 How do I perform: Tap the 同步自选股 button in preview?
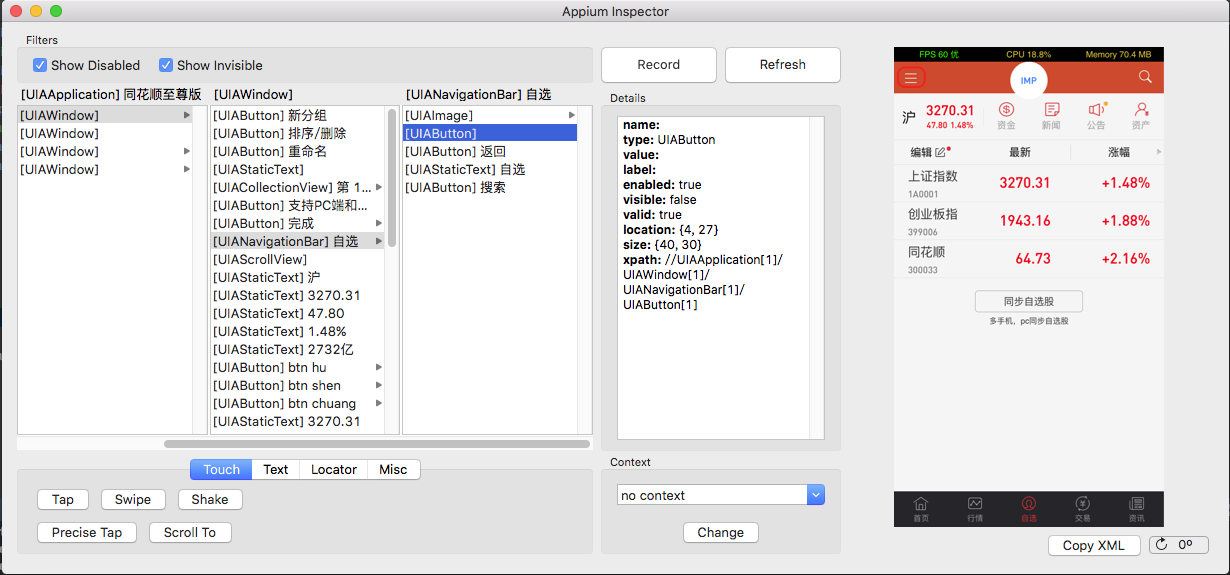(x=1029, y=301)
